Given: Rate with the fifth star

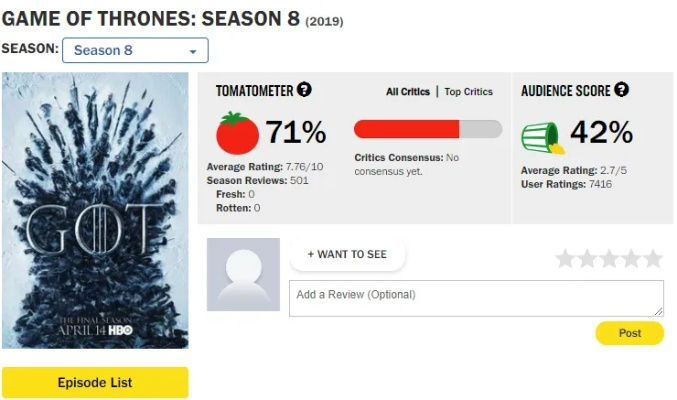Looking at the screenshot, I should (653, 259).
